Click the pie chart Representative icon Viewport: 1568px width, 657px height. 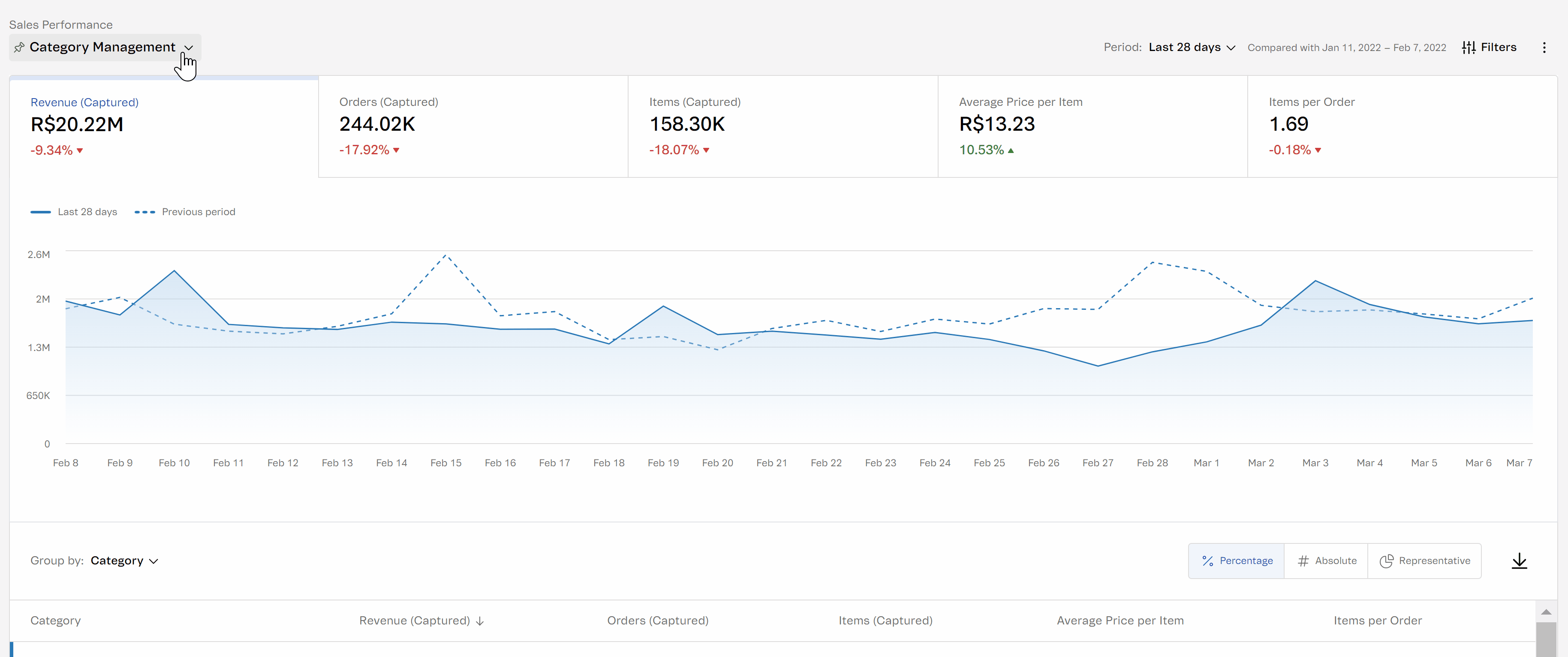coord(1386,561)
